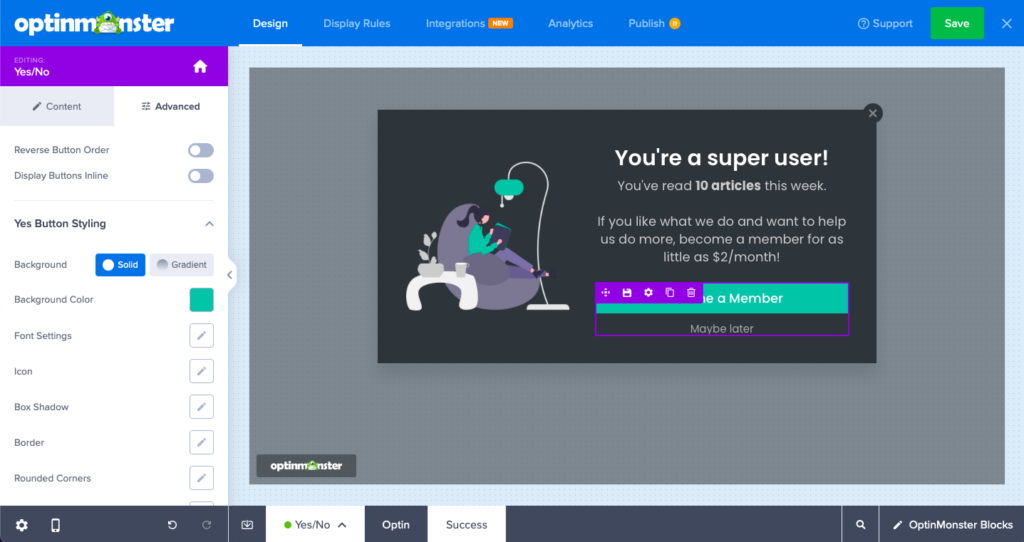This screenshot has height=542, width=1024.
Task: Click the home icon in editing panel
Action: point(200,66)
